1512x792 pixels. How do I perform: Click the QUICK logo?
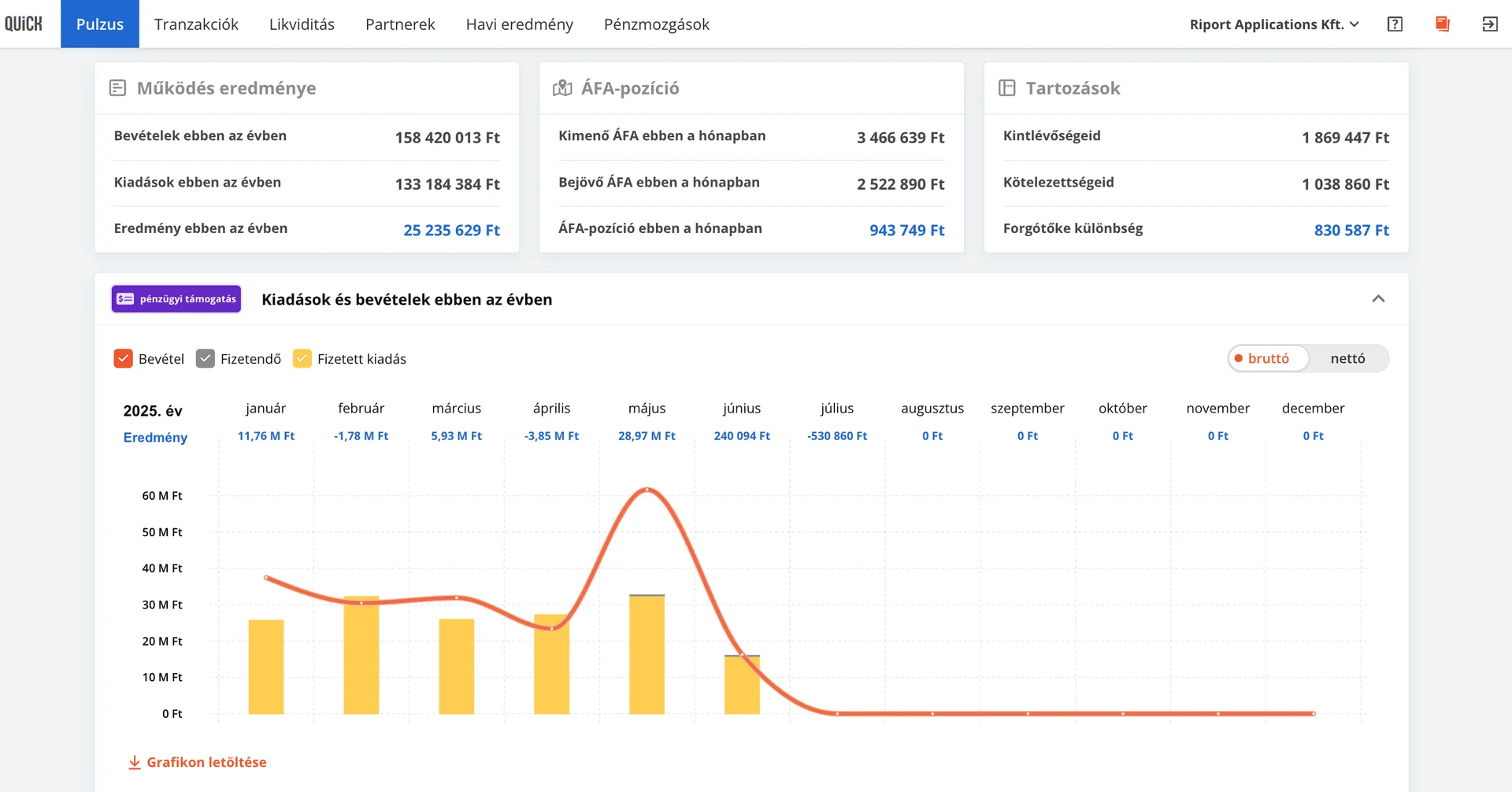click(x=24, y=24)
